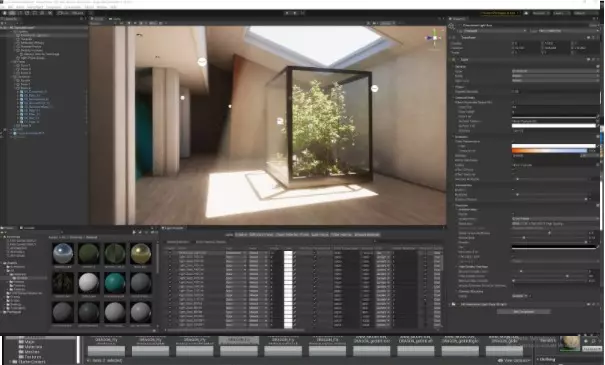Select the teal material sphere thumbnail
Image resolution: width=605 pixels, height=365 pixels.
(115, 282)
